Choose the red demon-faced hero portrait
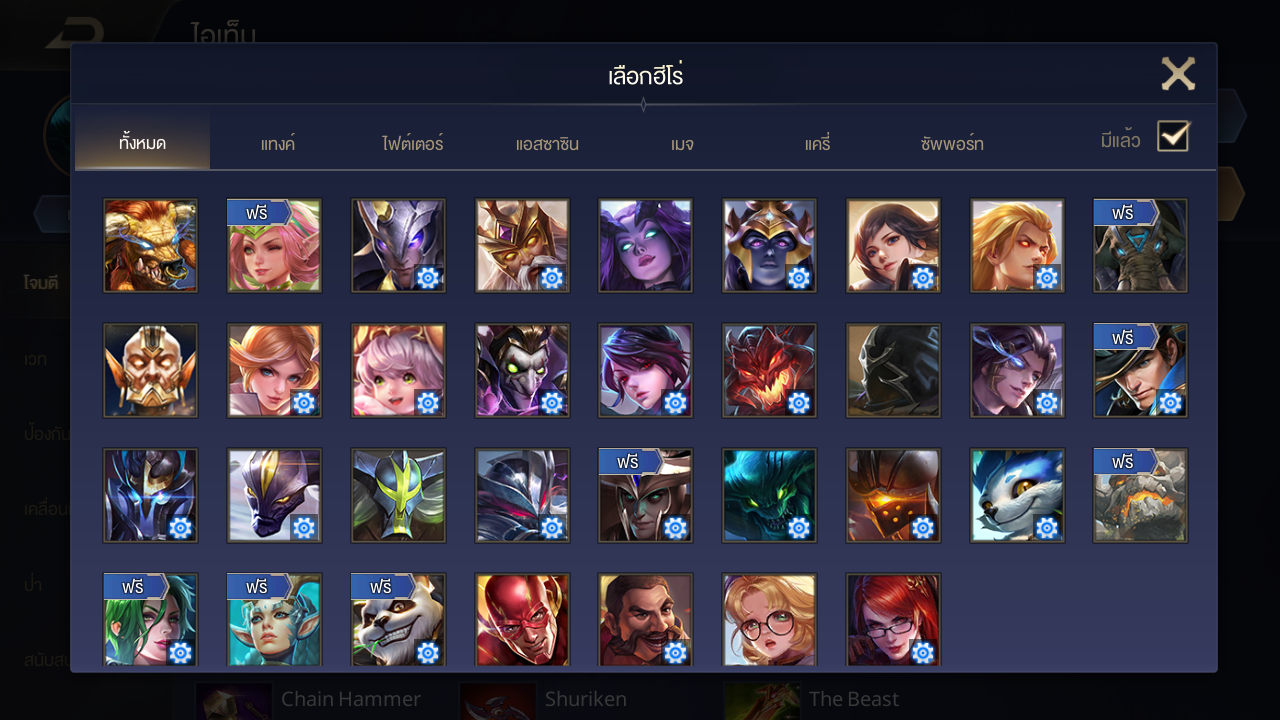This screenshot has width=1280, height=720. click(x=769, y=370)
